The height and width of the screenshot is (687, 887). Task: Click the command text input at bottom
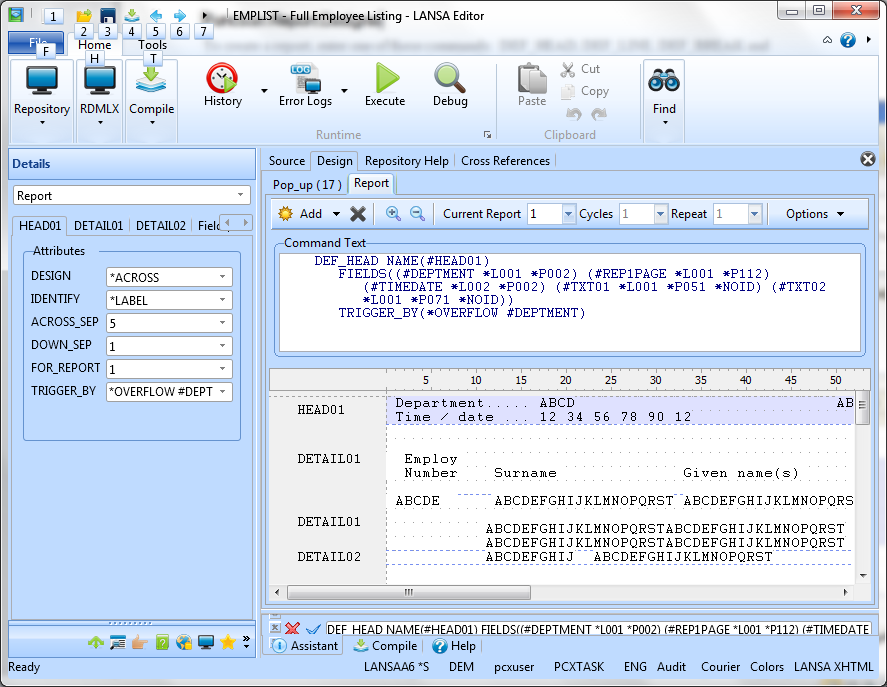pyautogui.click(x=597, y=629)
